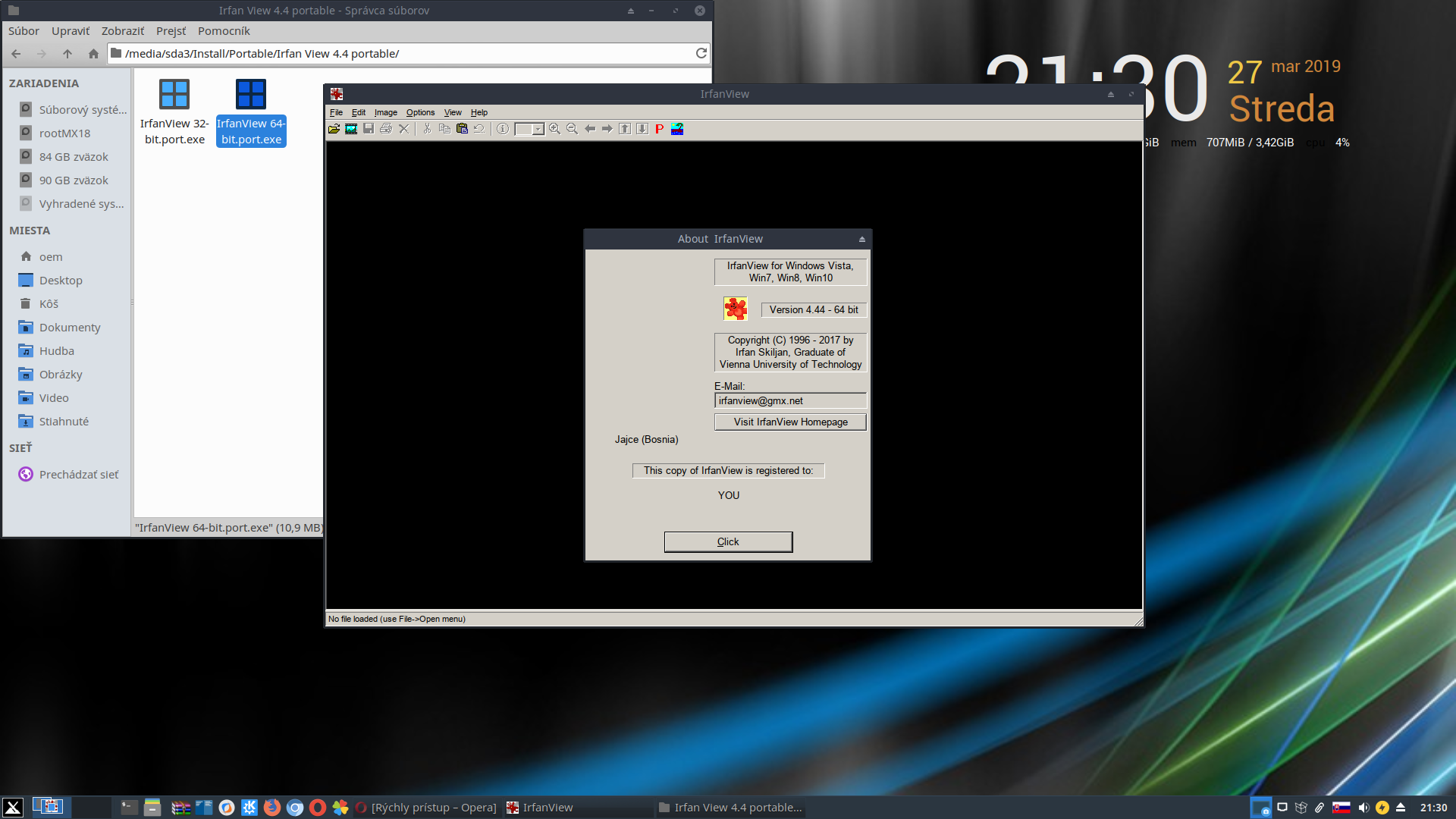The width and height of the screenshot is (1456, 819).
Task: Click the Visit IrfanView Homepage button
Action: point(790,422)
